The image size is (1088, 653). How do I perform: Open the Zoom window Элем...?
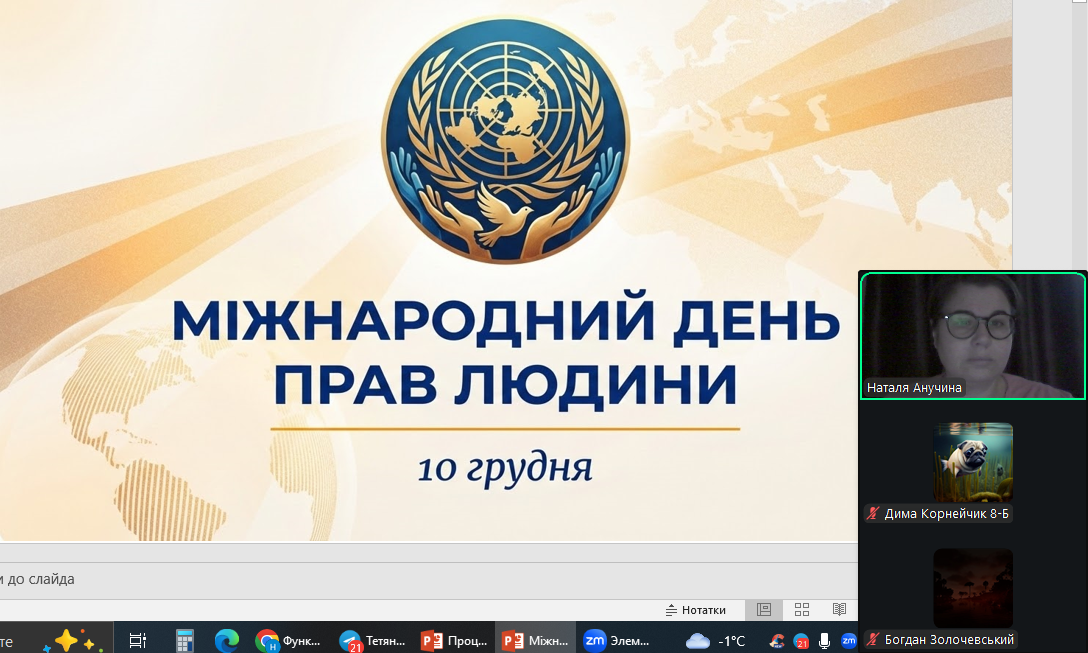(x=617, y=640)
